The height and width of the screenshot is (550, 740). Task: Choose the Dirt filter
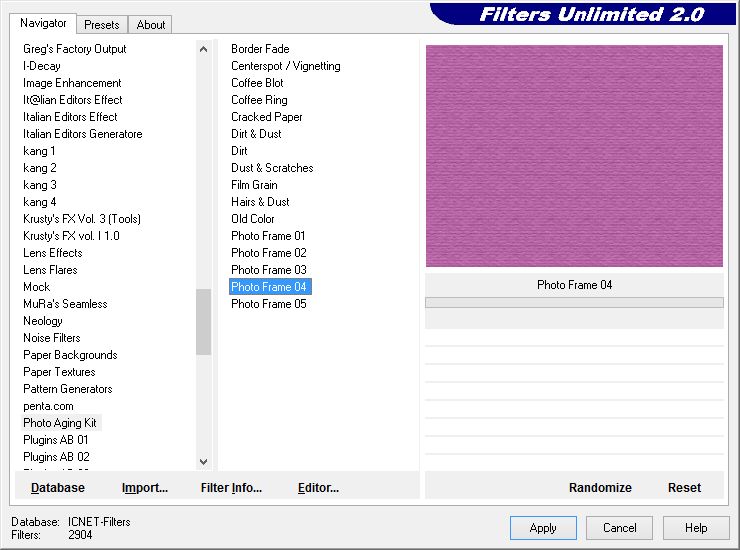tap(239, 151)
